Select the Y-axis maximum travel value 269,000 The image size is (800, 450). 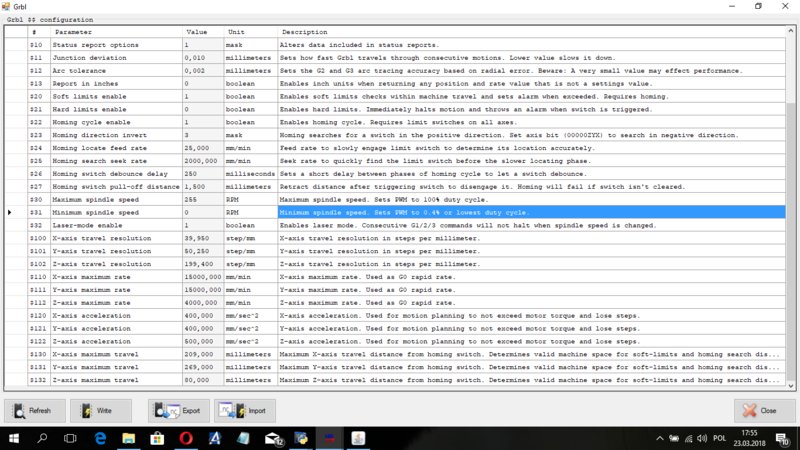point(203,367)
